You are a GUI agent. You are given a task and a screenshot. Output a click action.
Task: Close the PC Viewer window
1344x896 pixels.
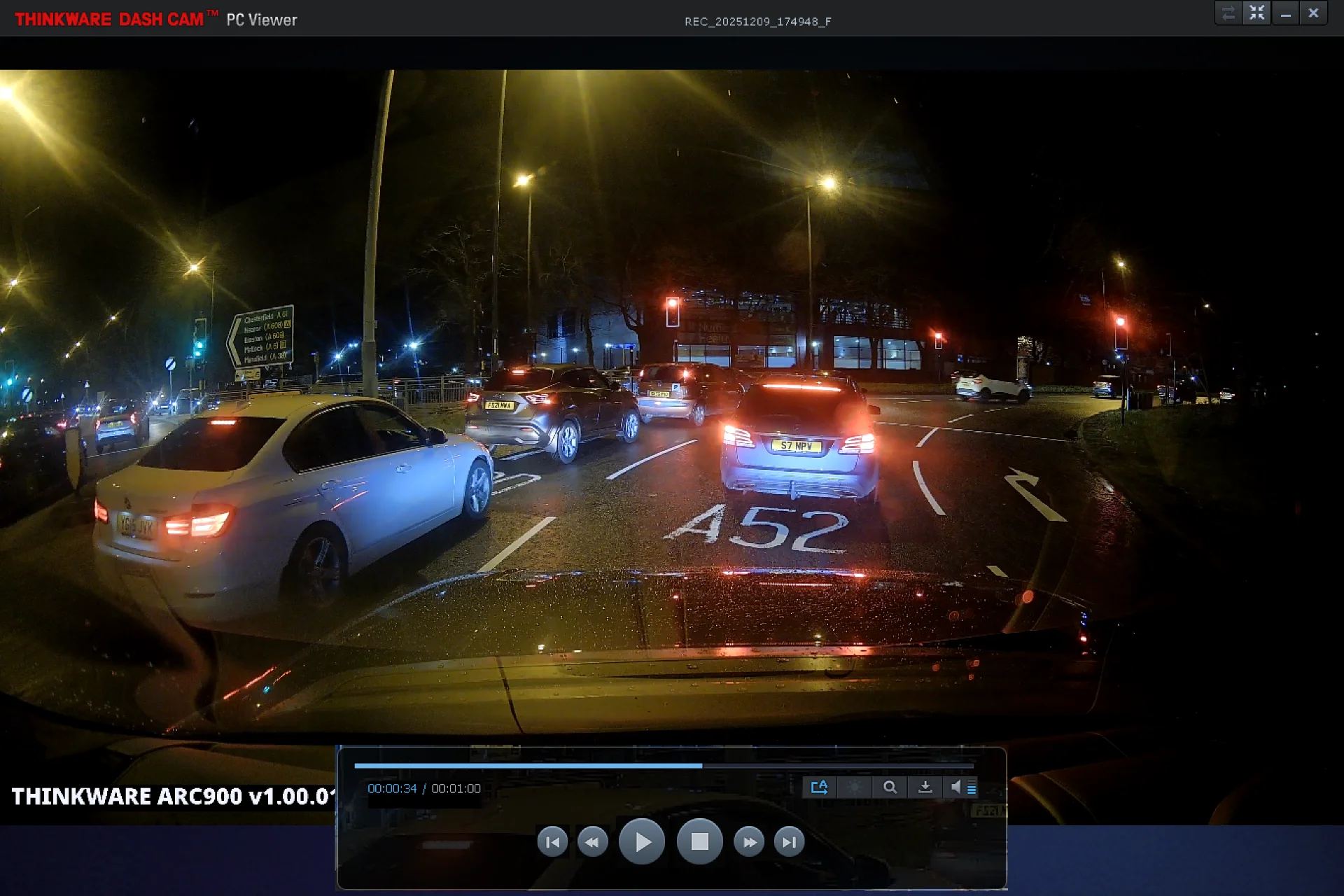1314,13
